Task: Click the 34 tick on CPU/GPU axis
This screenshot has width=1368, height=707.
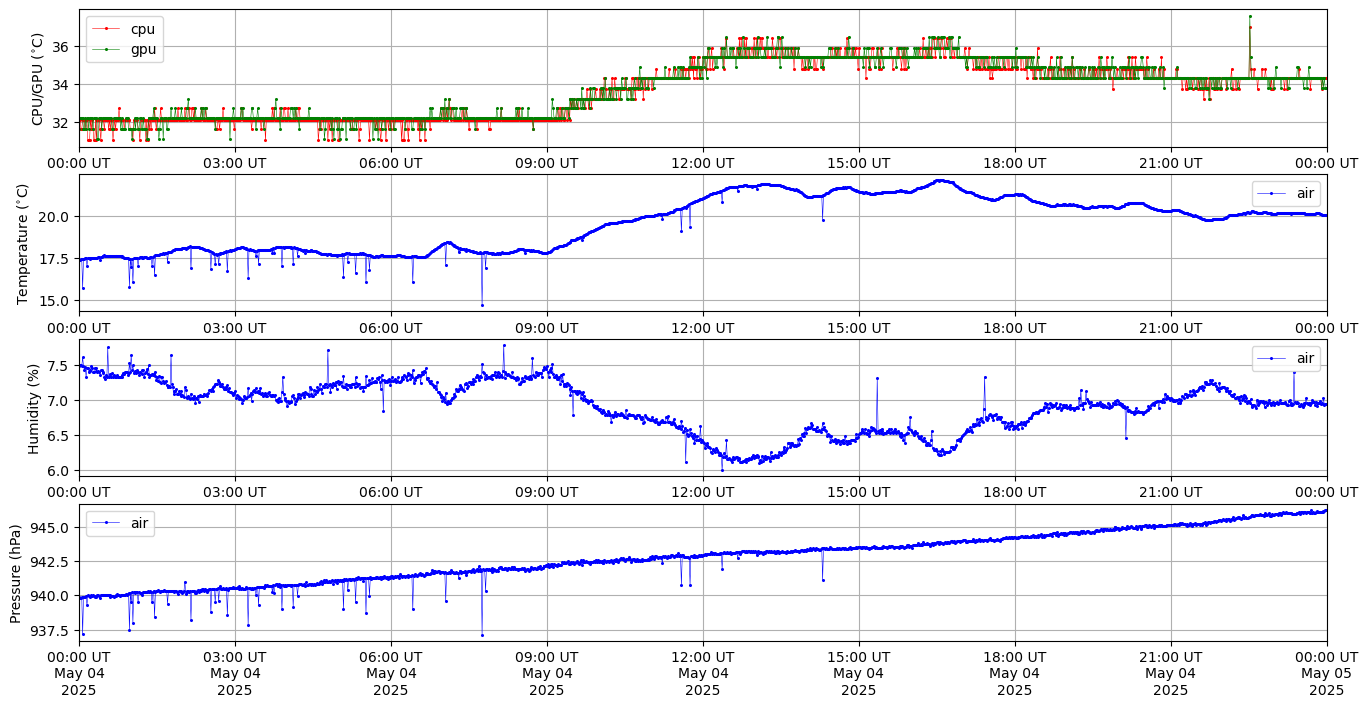Action: [x=61, y=85]
